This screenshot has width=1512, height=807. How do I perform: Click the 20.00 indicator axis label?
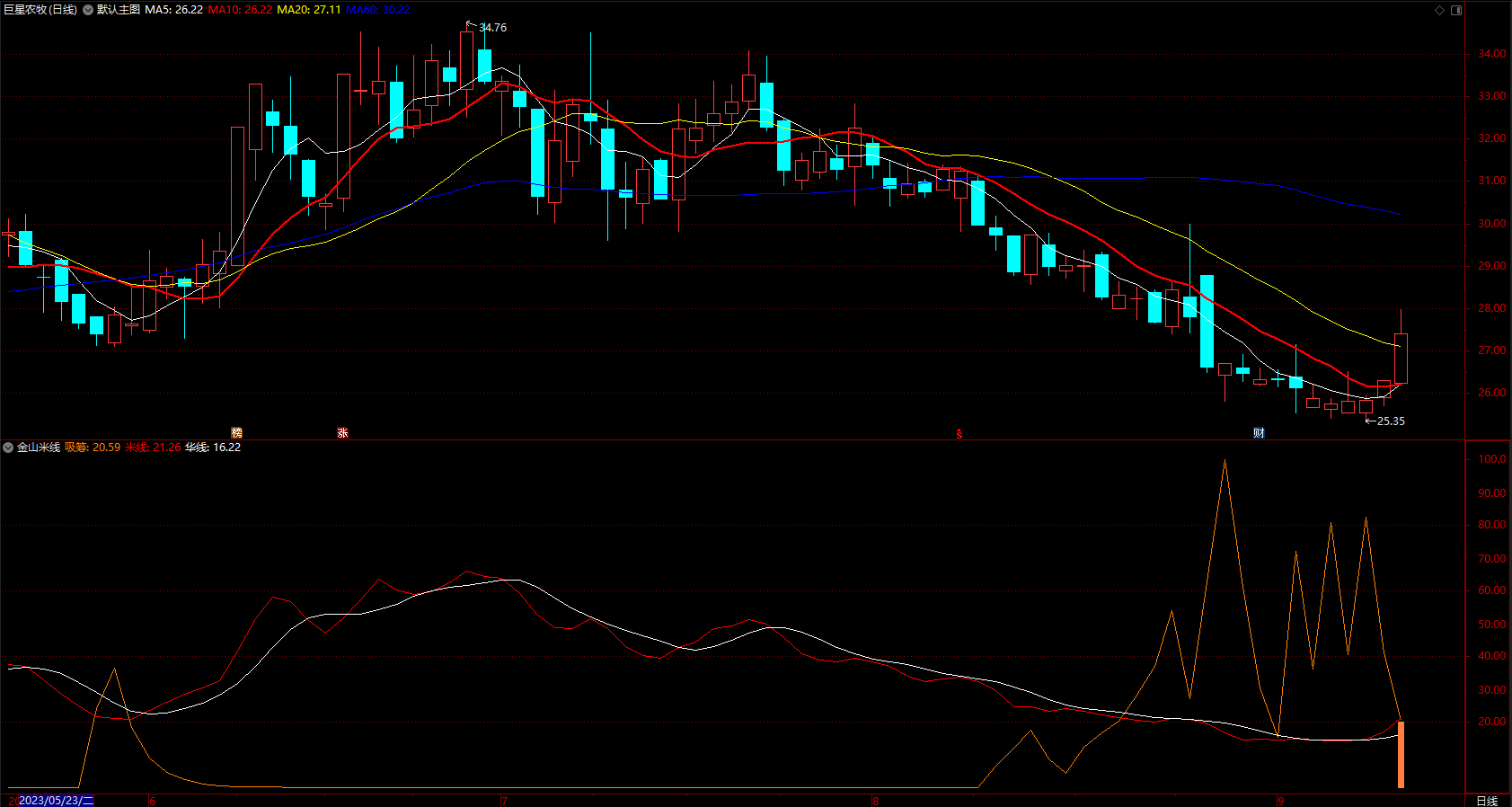(1492, 722)
